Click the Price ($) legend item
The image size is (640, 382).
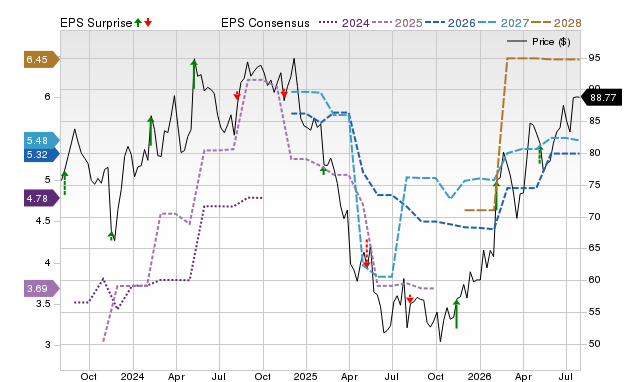[538, 42]
